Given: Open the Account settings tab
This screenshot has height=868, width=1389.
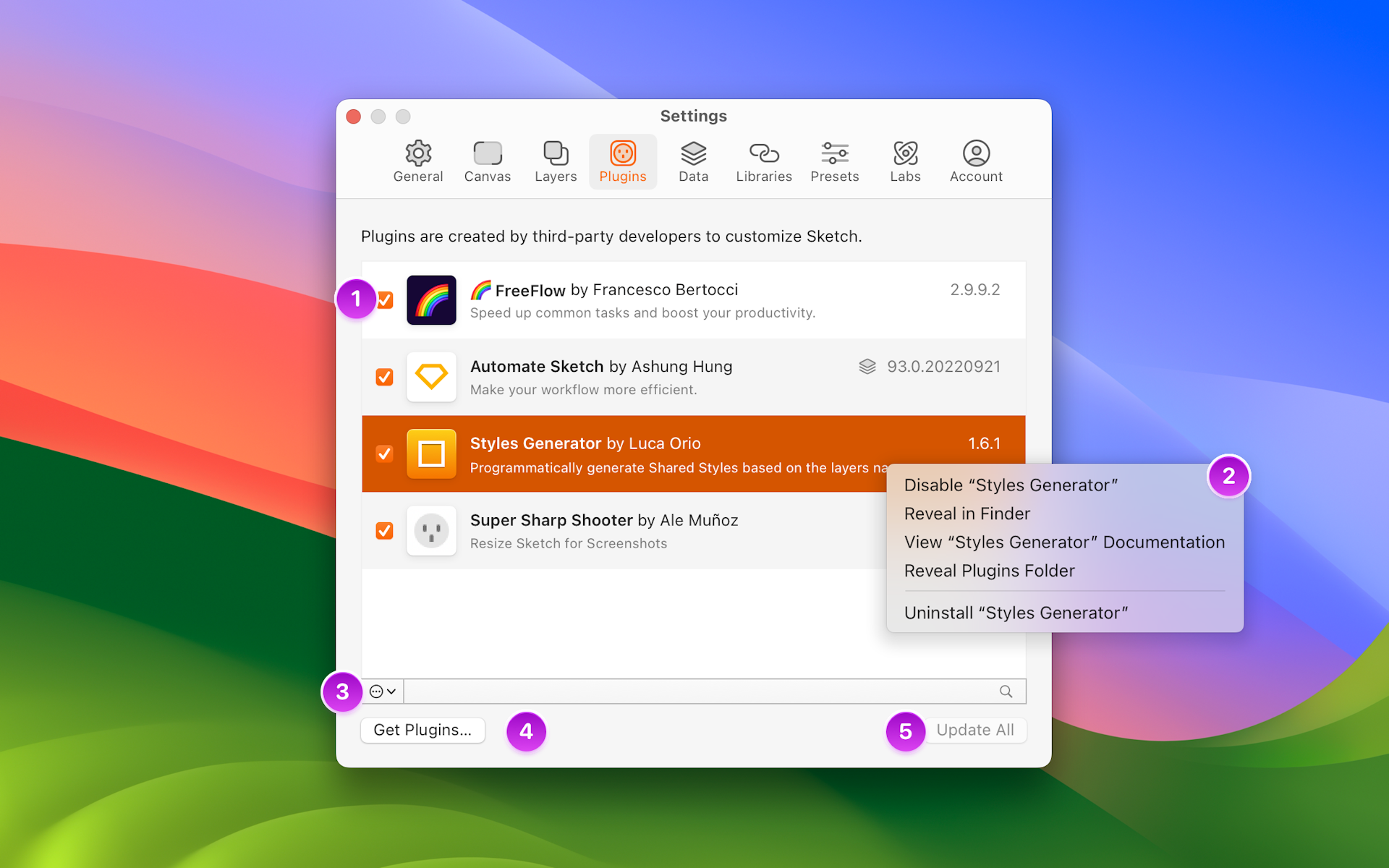Looking at the screenshot, I should point(976,162).
